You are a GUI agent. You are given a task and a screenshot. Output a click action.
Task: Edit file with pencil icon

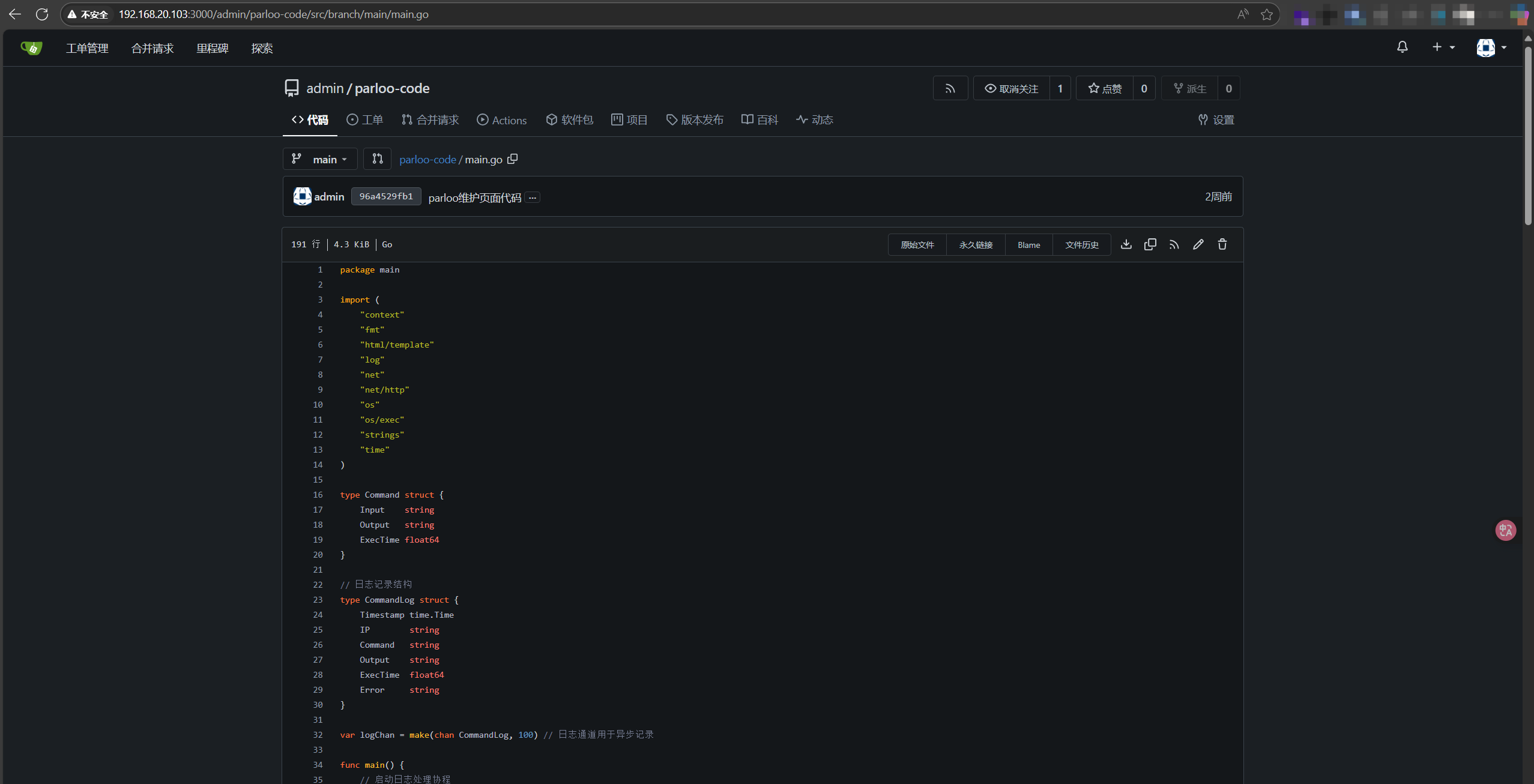[1198, 244]
